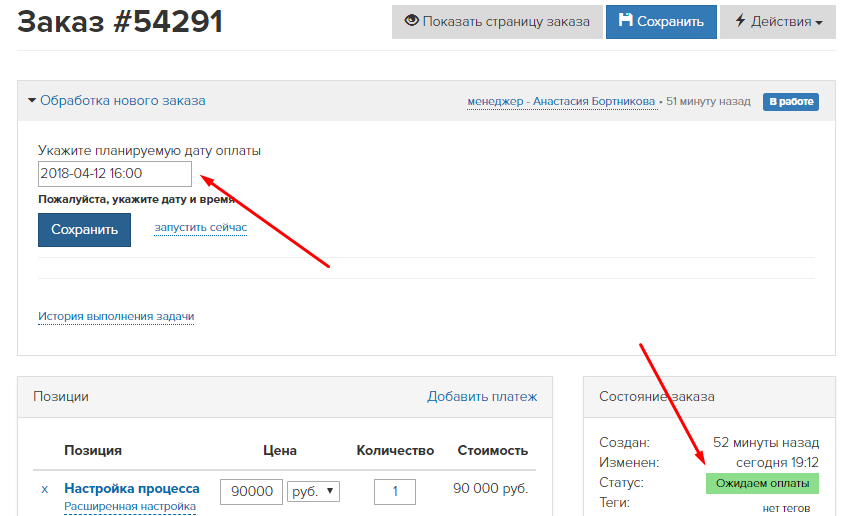Click the запустить сейчас link
855x516 pixels.
(201, 227)
